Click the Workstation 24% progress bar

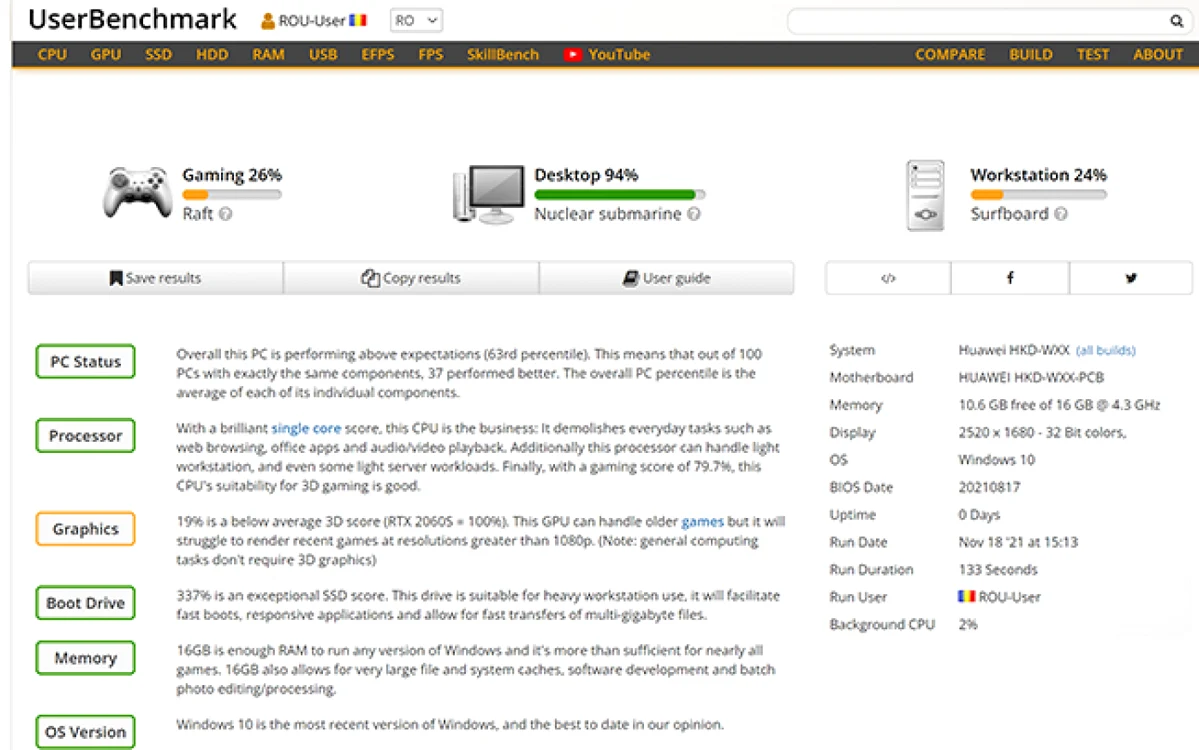click(1038, 195)
